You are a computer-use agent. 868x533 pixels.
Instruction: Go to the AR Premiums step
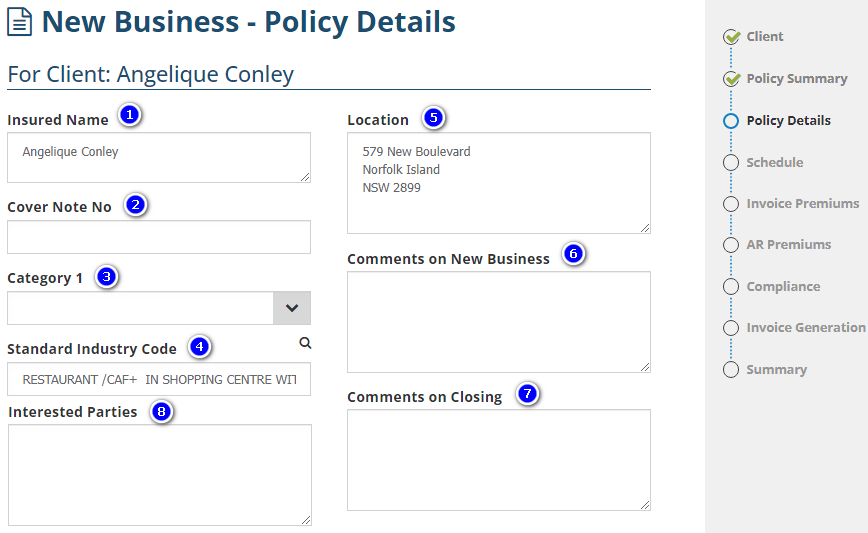[x=788, y=245]
